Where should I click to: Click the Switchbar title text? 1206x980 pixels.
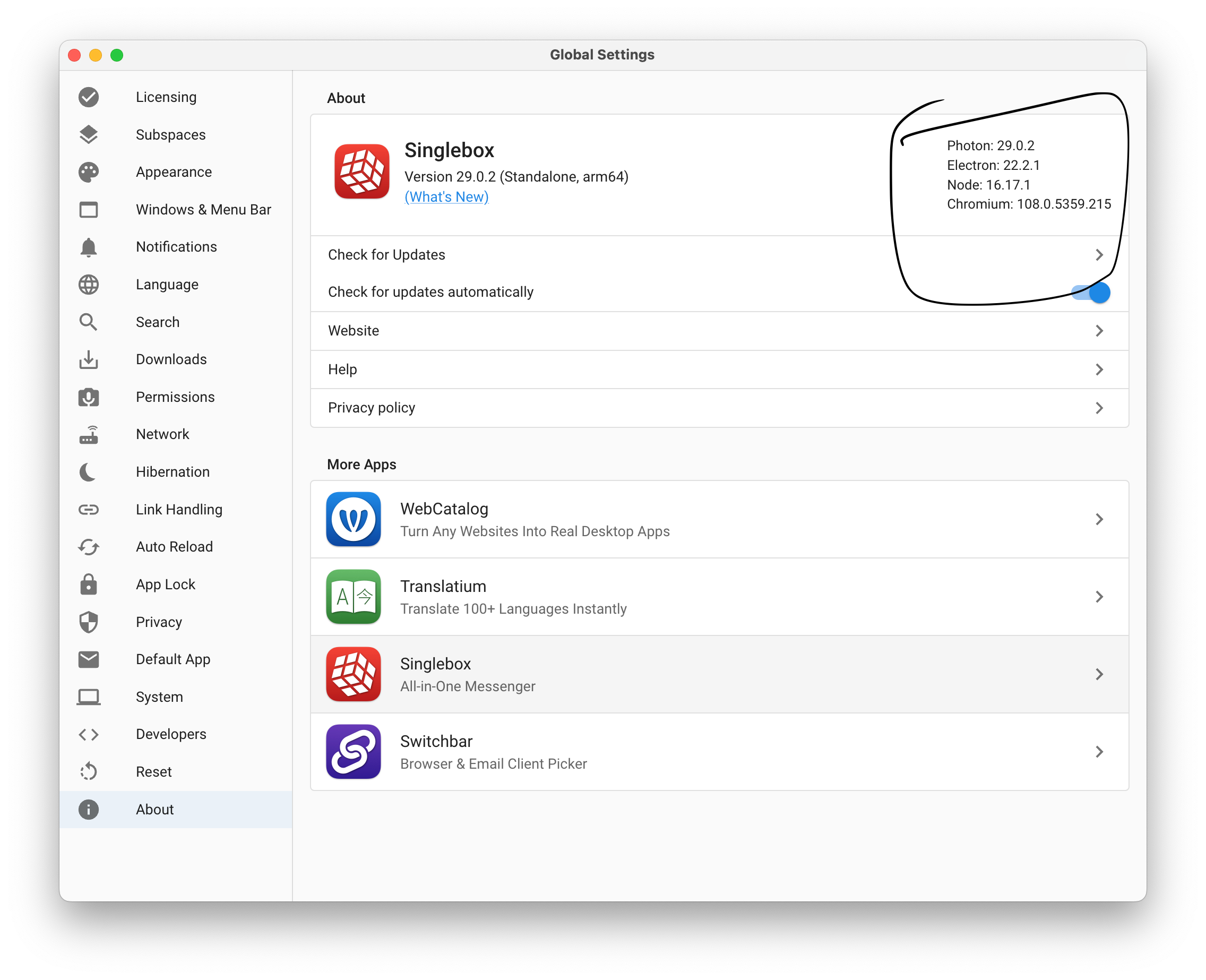click(436, 742)
